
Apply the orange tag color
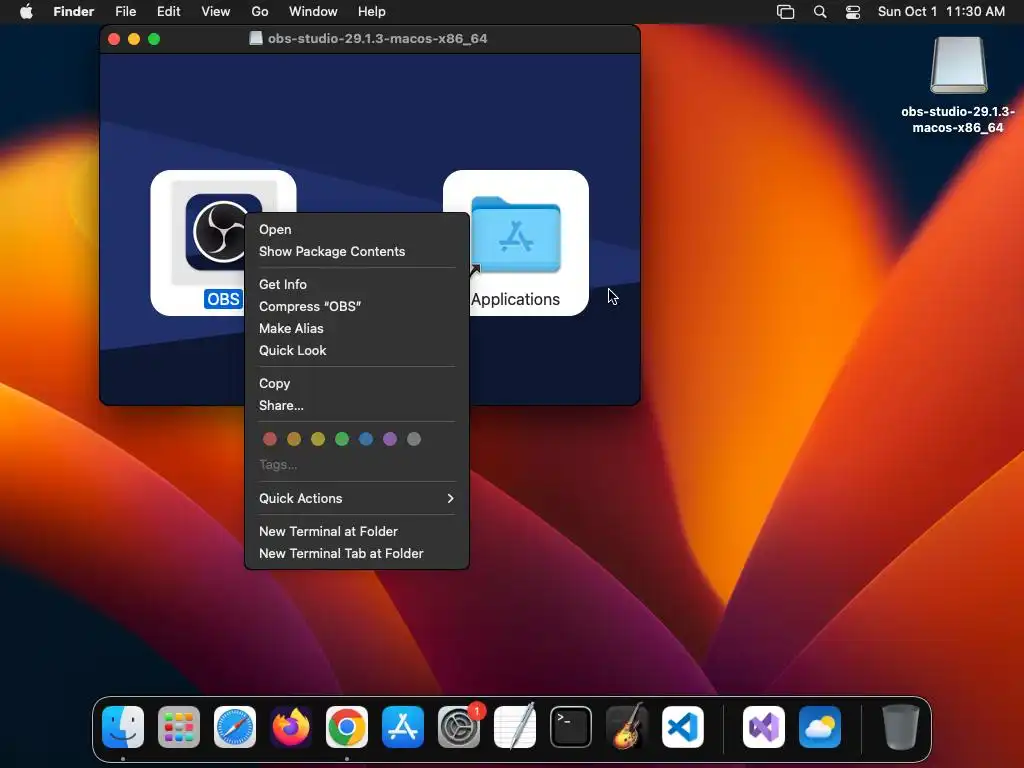[x=294, y=439]
